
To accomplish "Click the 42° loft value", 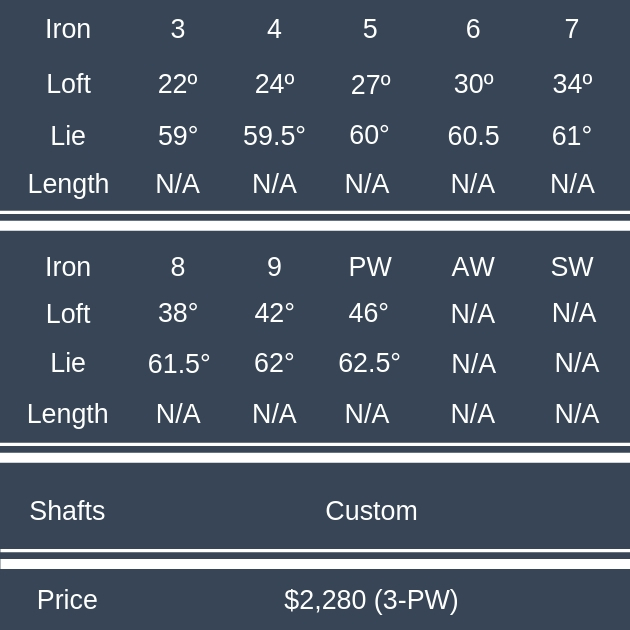I will coord(274,313).
